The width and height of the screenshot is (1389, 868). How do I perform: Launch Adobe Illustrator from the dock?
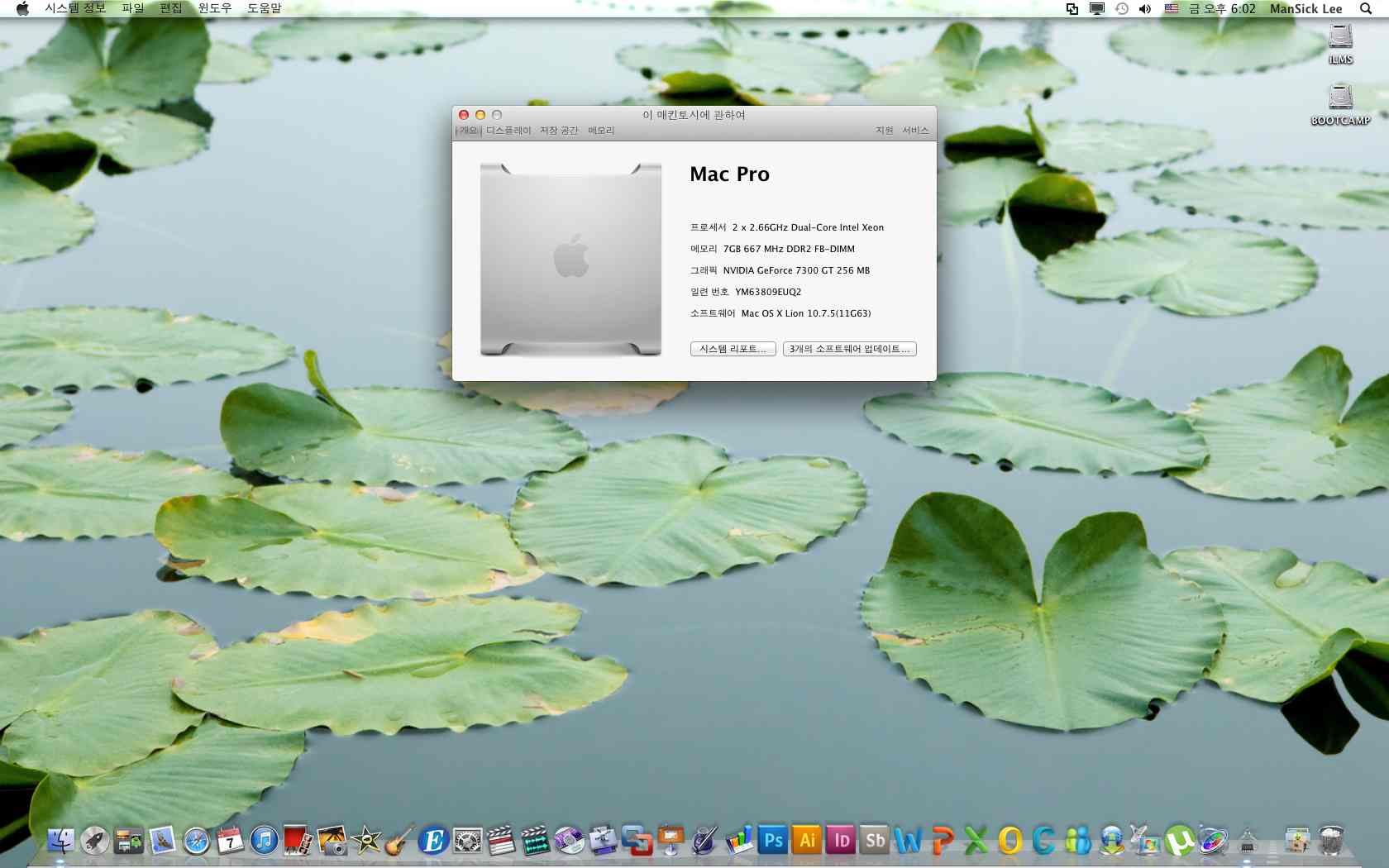point(807,841)
